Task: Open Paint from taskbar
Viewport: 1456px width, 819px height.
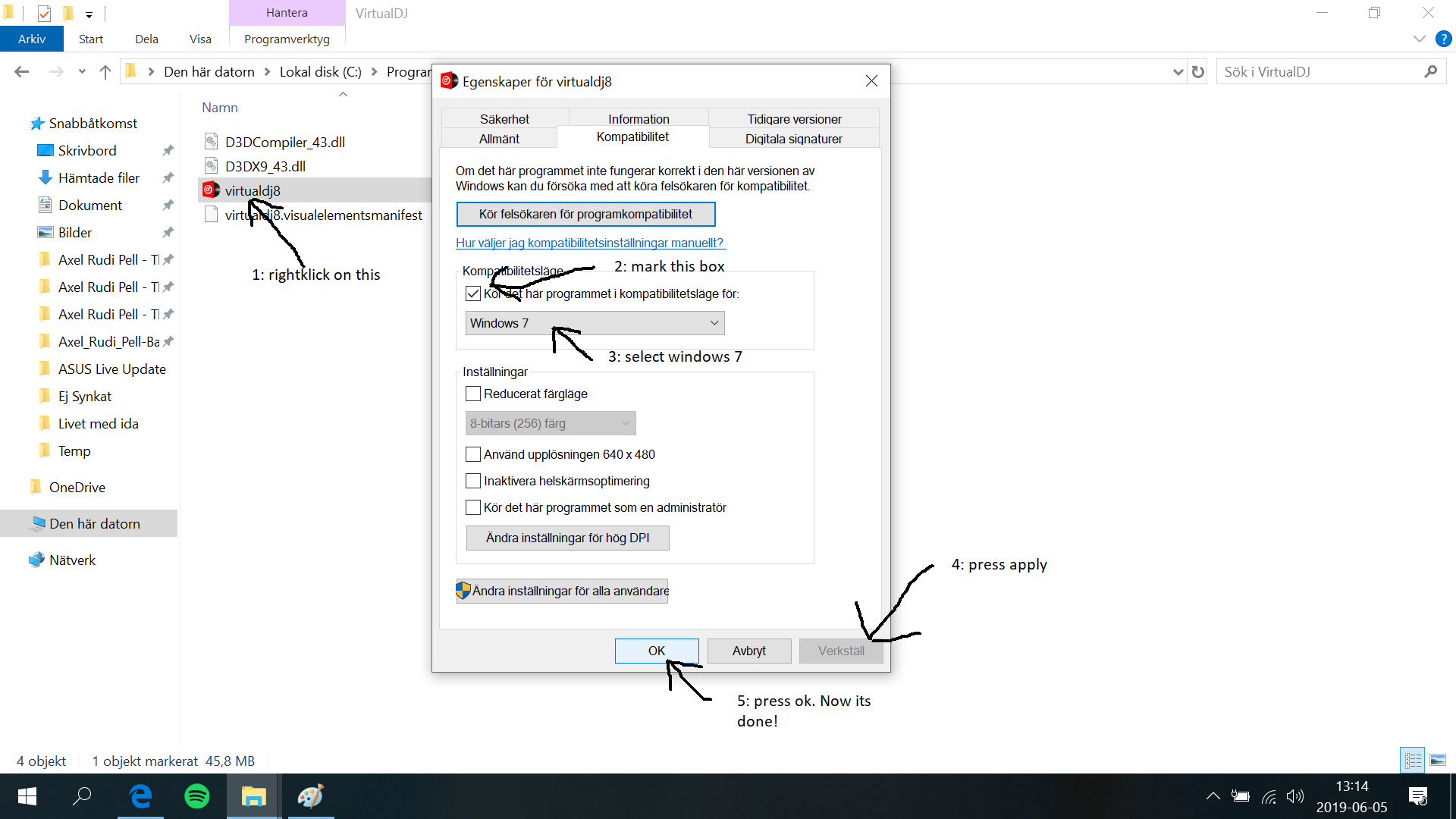Action: click(311, 796)
